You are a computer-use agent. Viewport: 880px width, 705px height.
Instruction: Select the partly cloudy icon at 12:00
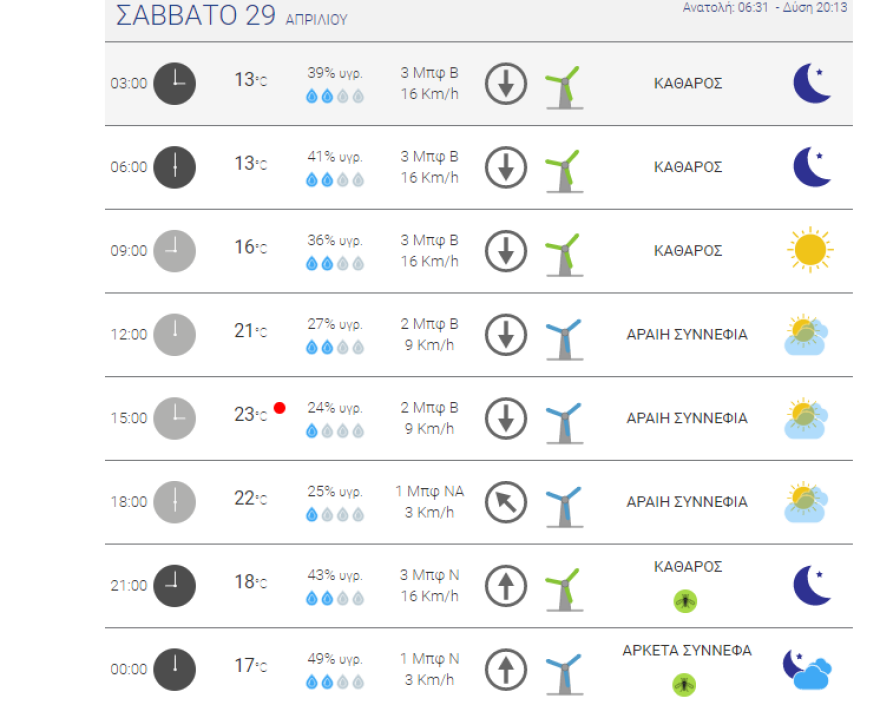[805, 335]
